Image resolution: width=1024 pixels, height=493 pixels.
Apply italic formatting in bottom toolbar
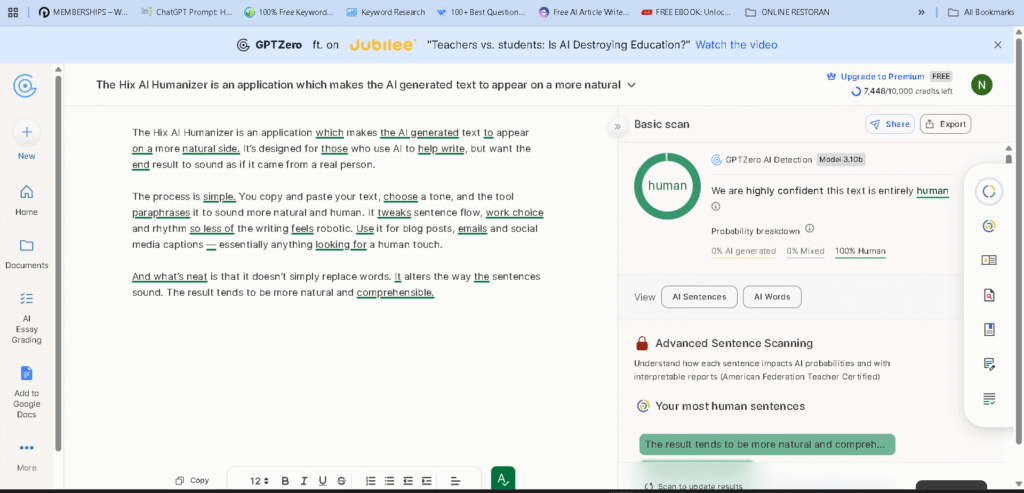(x=303, y=481)
